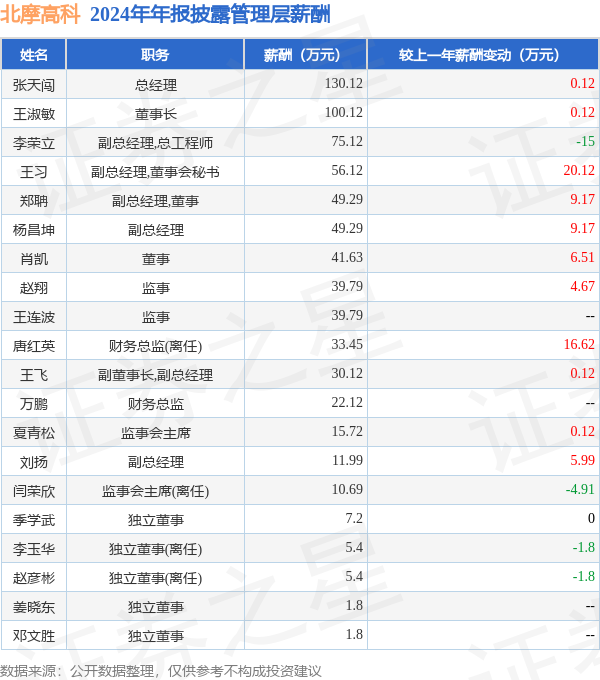The height and width of the screenshot is (680, 600).
Task: Click the 副董事长,副总经理 position cell
Action: 156,375
